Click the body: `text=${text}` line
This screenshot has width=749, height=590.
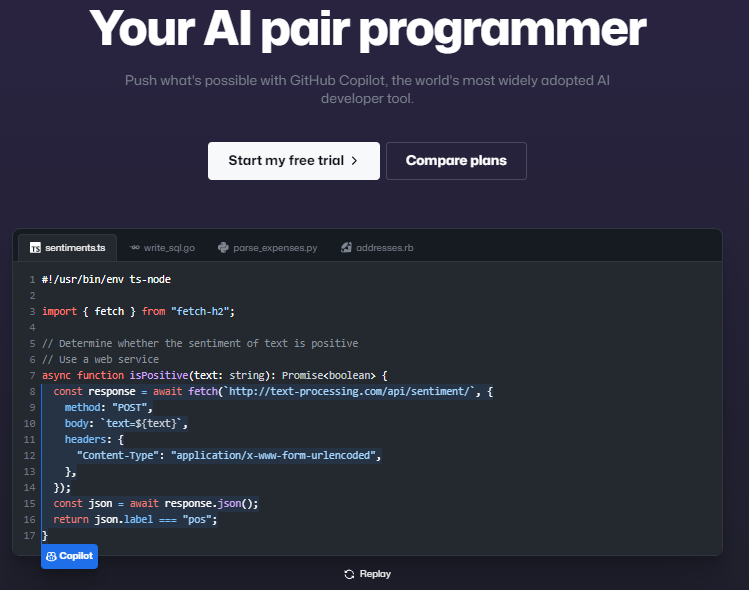point(126,423)
